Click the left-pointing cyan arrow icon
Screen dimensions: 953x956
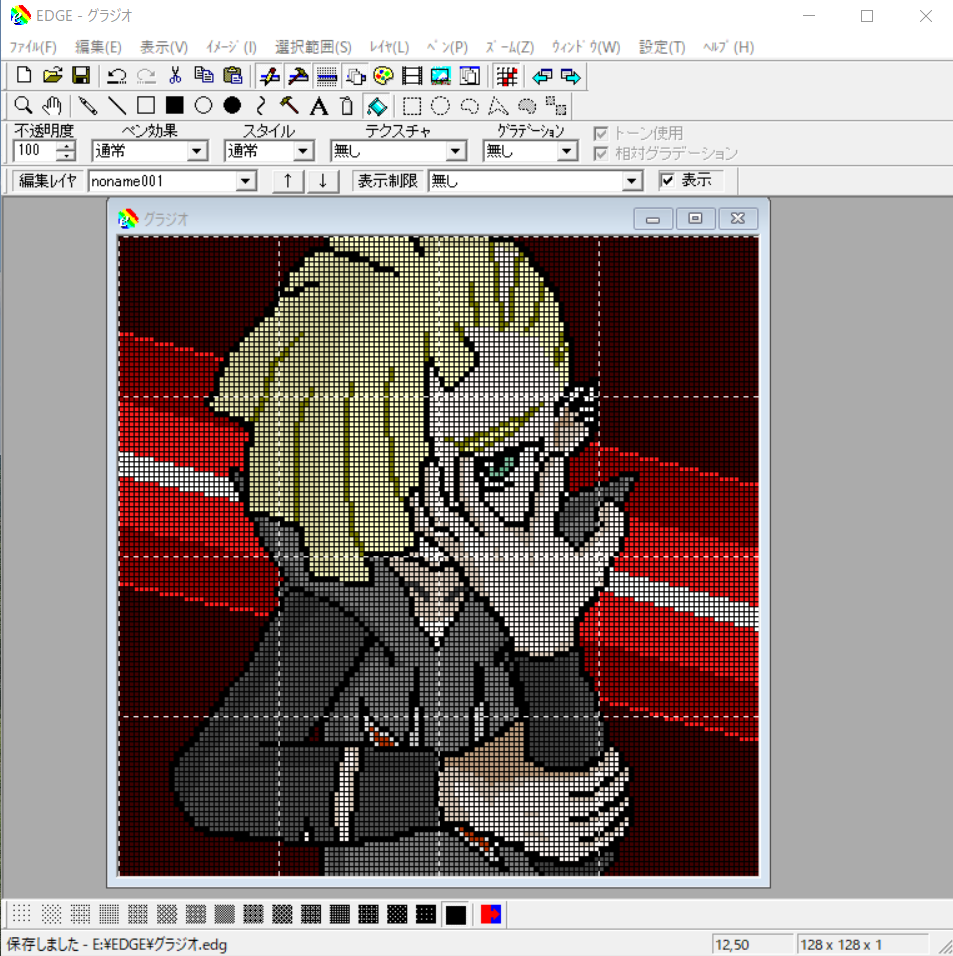[541, 76]
